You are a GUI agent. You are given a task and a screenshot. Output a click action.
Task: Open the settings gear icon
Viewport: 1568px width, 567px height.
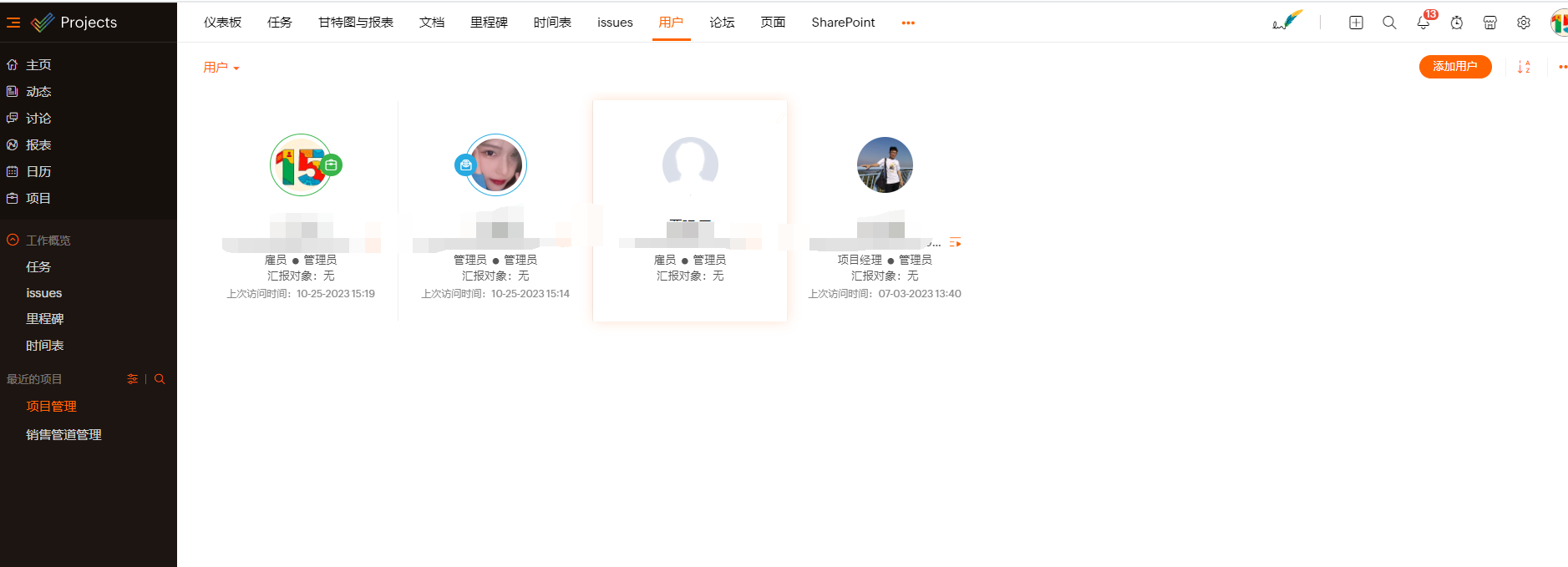(x=1524, y=23)
